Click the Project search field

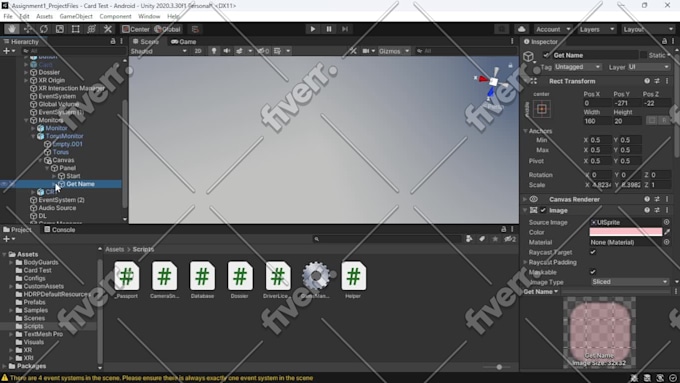coord(387,239)
